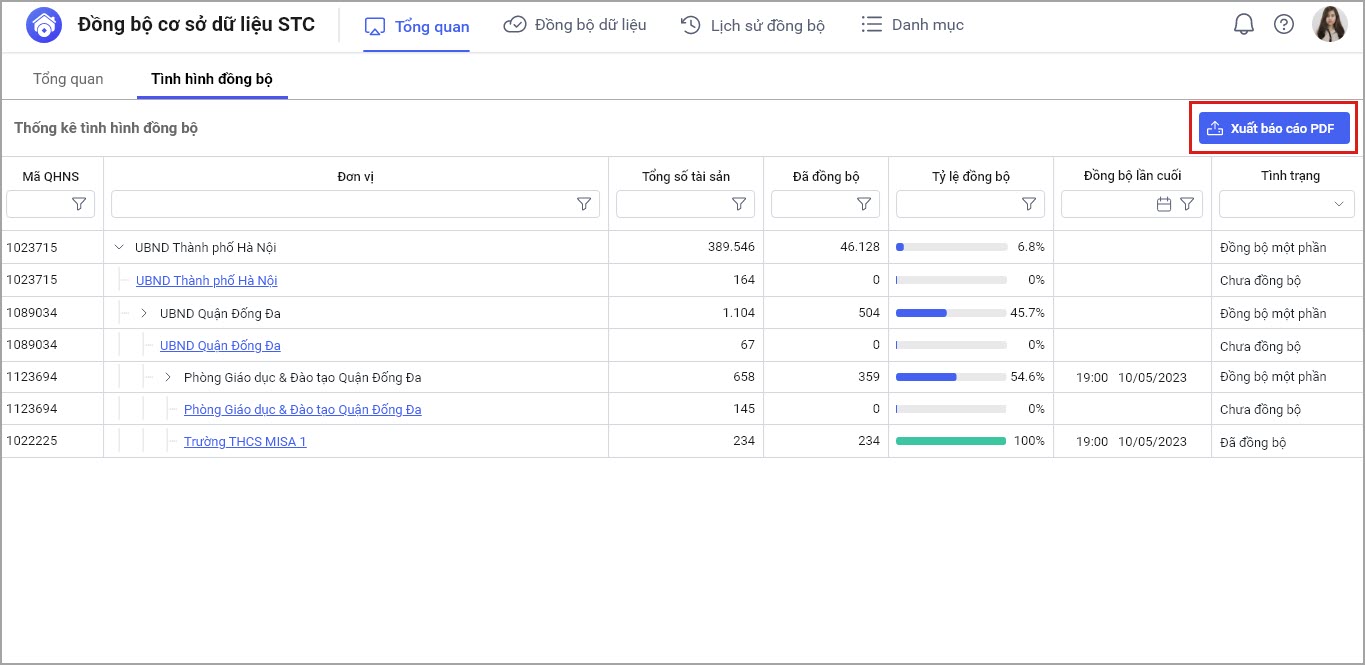Screen dimensions: 1365x665
Task: Click the 100% green sync progress bar
Action: click(950, 441)
